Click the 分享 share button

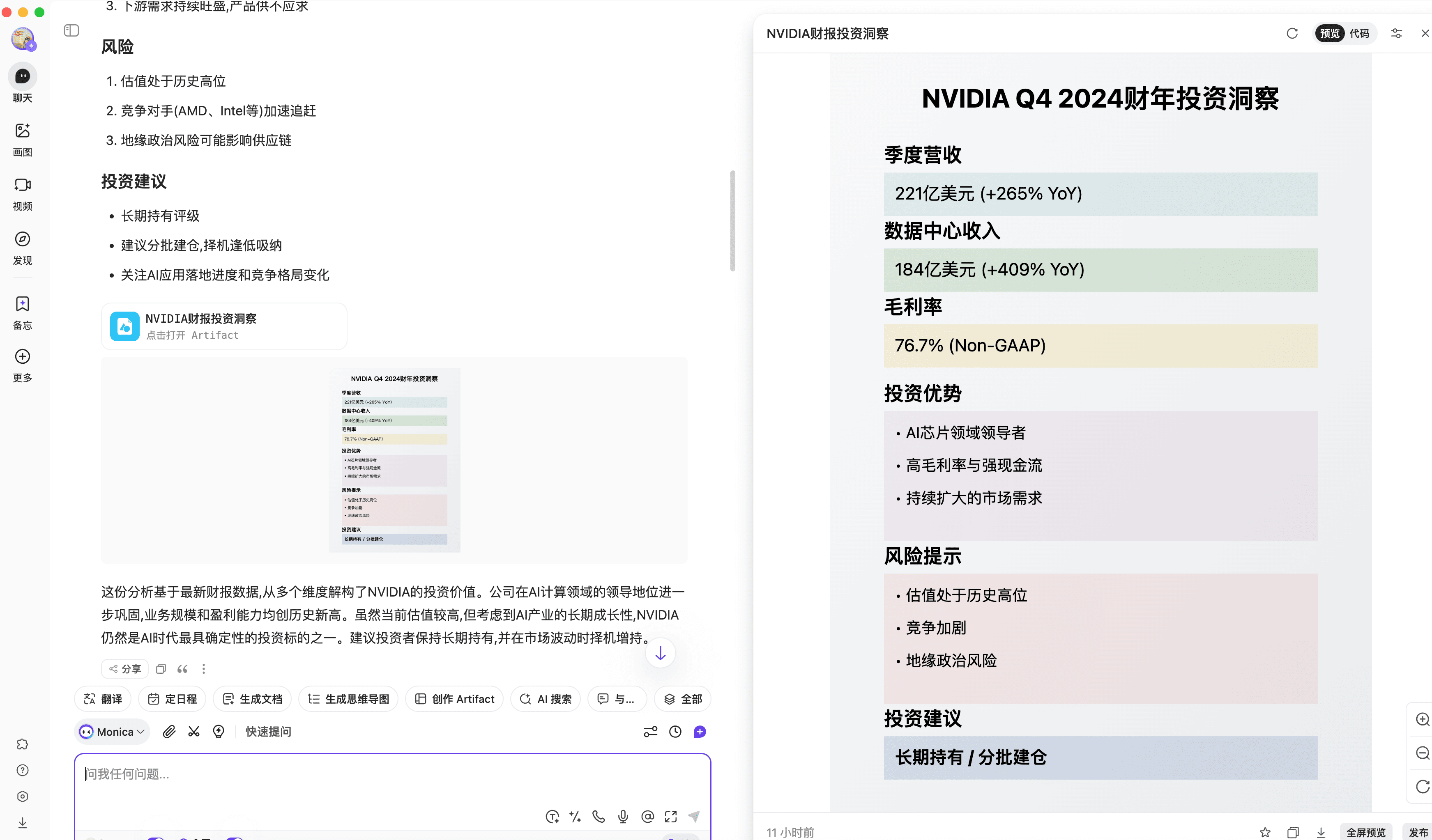point(125,669)
